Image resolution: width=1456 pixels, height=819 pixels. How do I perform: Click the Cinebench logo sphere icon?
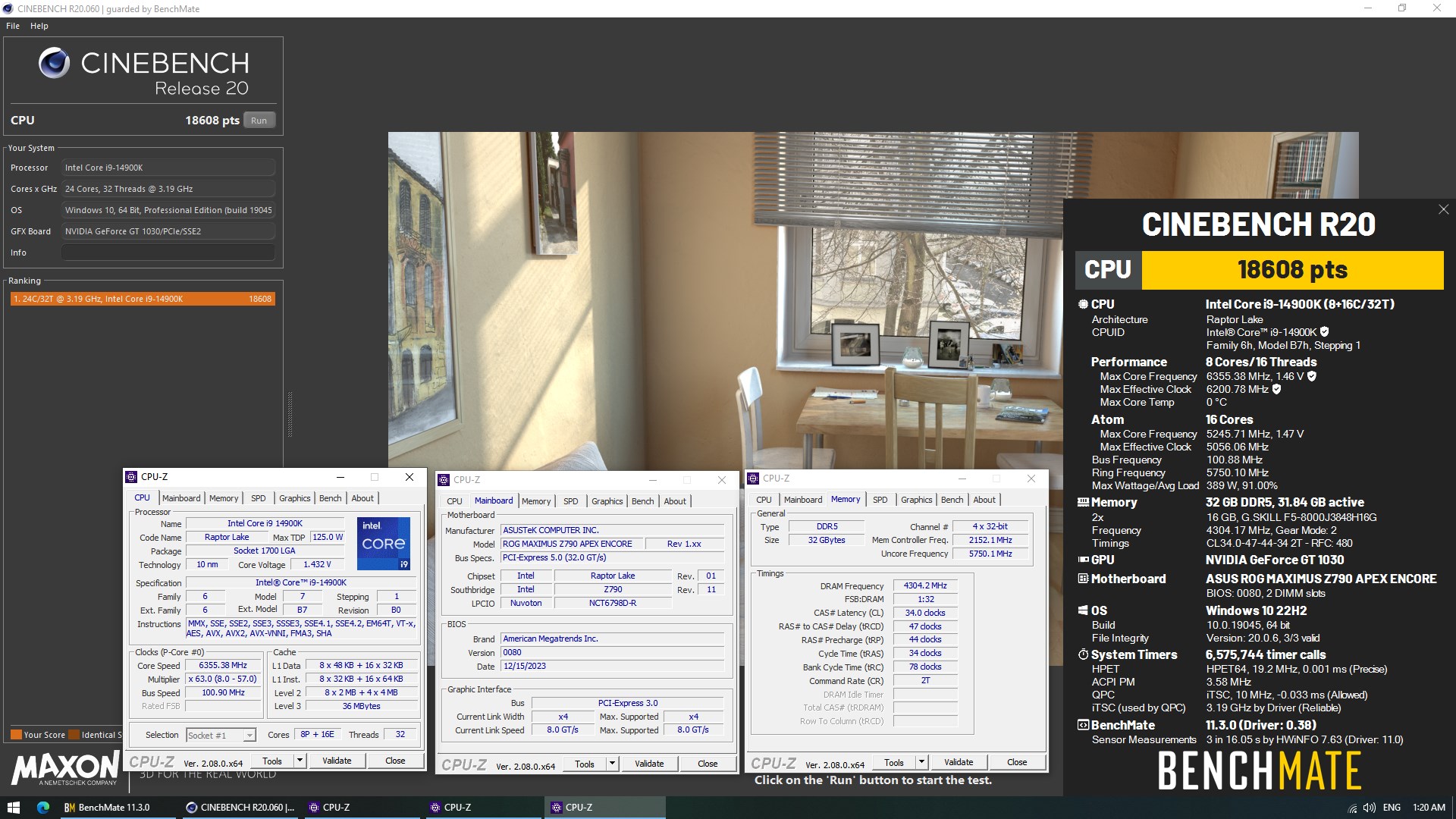click(x=55, y=63)
